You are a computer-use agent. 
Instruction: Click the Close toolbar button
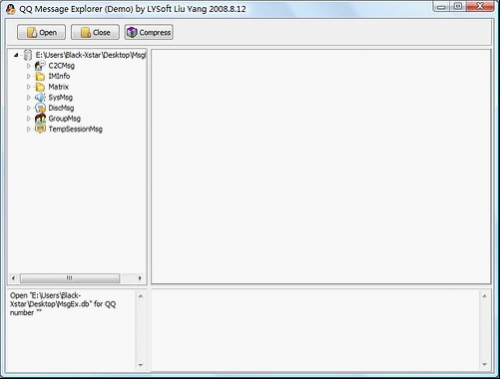(x=95, y=32)
